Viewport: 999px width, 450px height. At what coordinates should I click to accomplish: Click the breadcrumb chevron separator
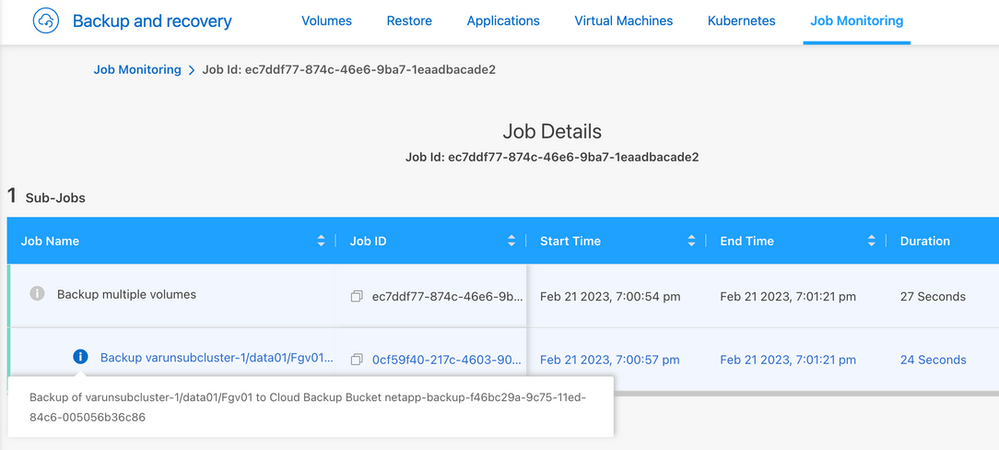click(x=192, y=71)
